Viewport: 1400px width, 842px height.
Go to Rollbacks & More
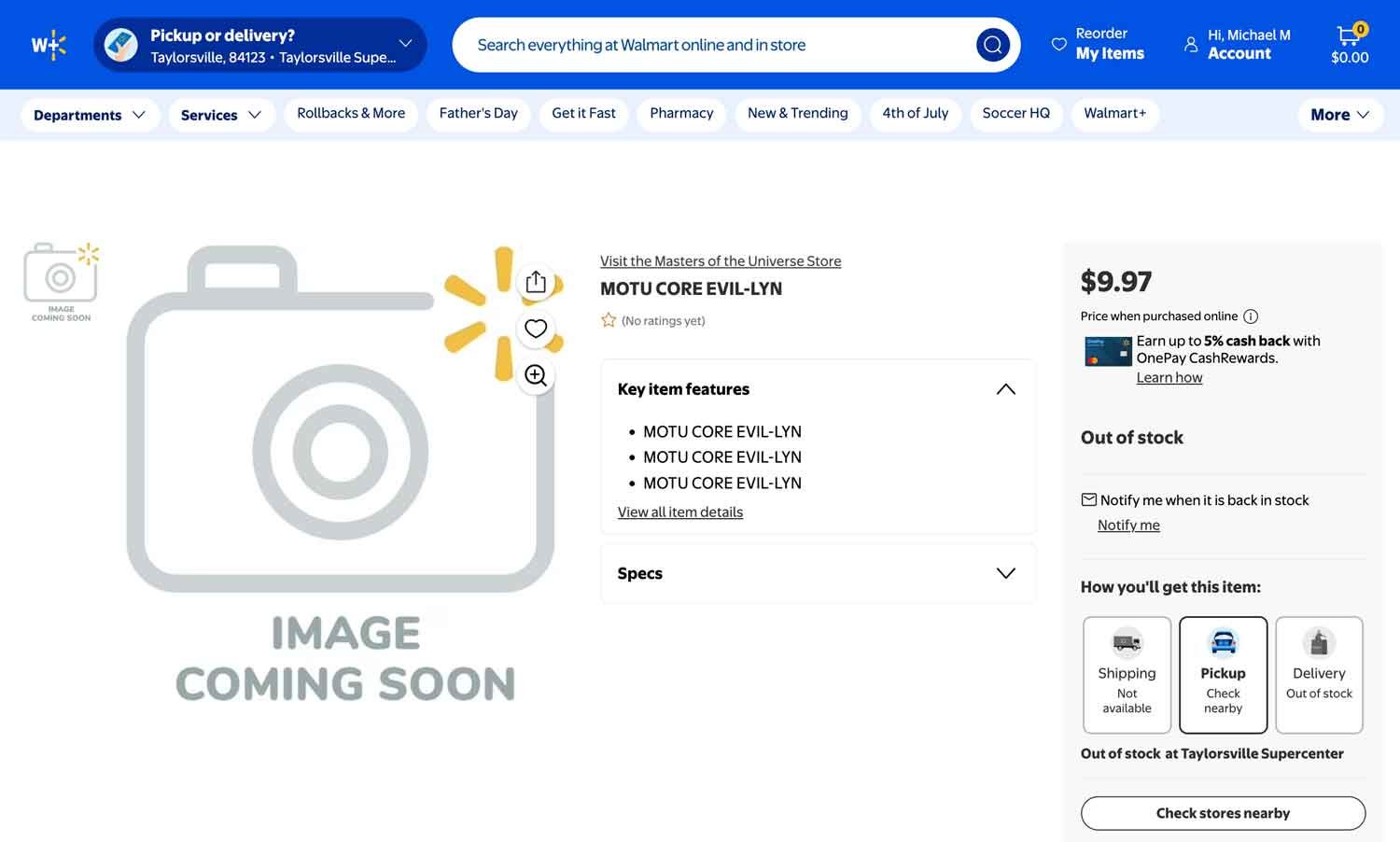click(x=351, y=113)
